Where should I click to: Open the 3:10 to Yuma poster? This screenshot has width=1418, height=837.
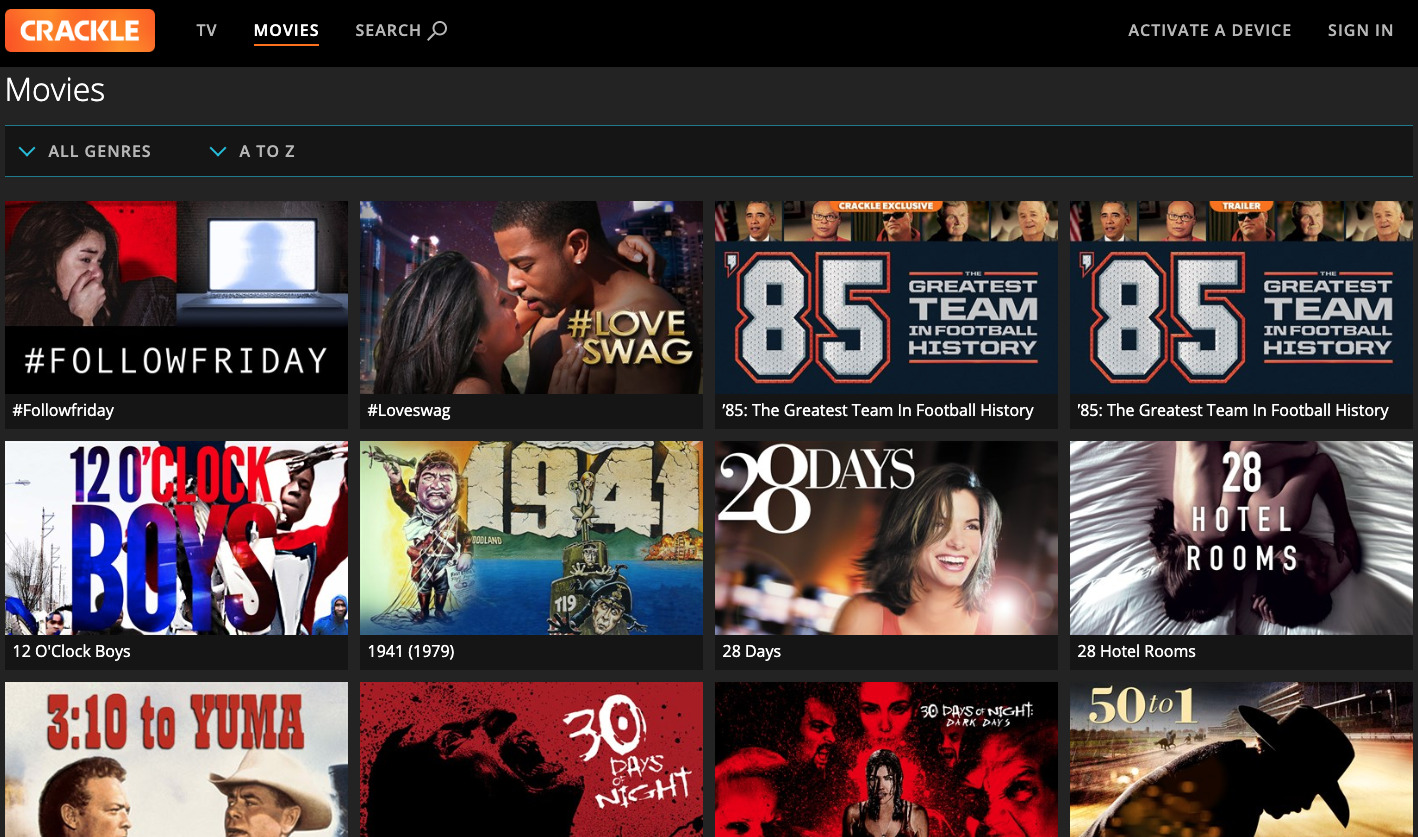tap(176, 760)
